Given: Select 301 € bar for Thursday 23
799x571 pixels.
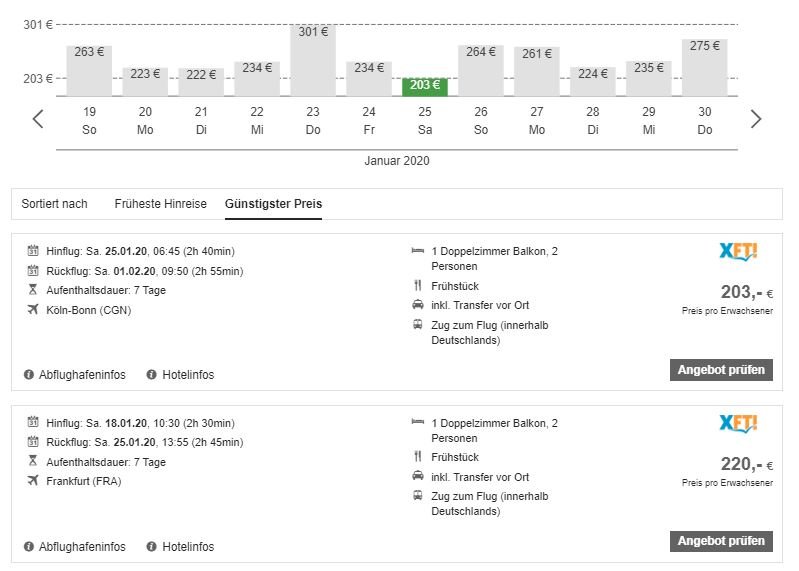Looking at the screenshot, I should 313,60.
